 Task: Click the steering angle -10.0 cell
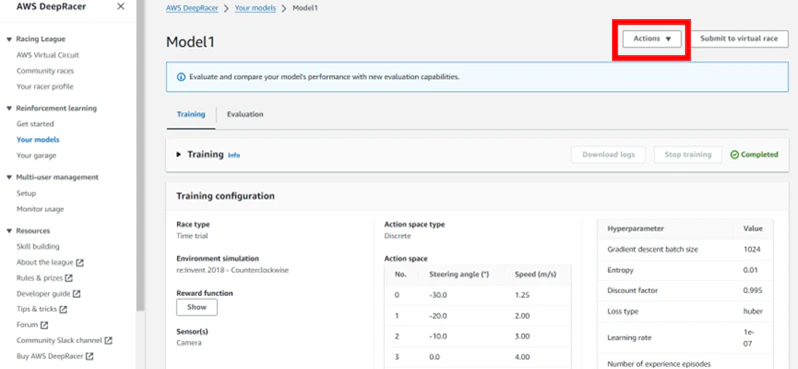438,337
